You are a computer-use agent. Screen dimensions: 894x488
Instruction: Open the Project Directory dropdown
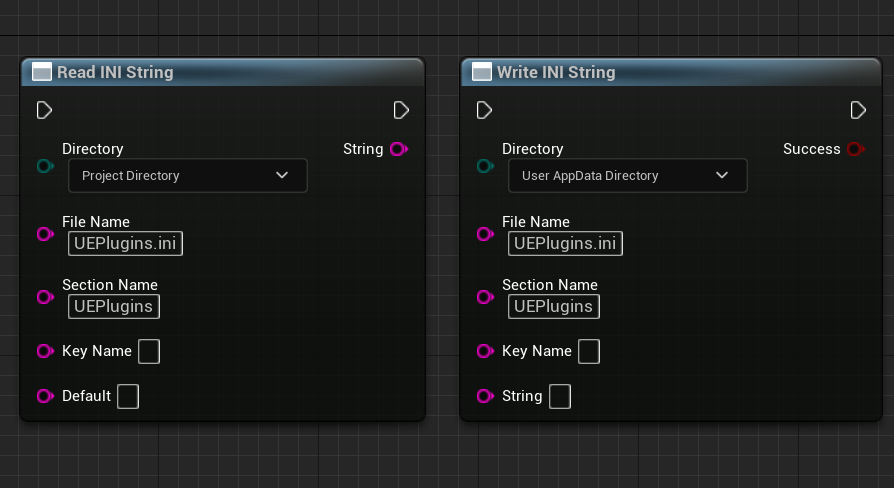coord(188,176)
